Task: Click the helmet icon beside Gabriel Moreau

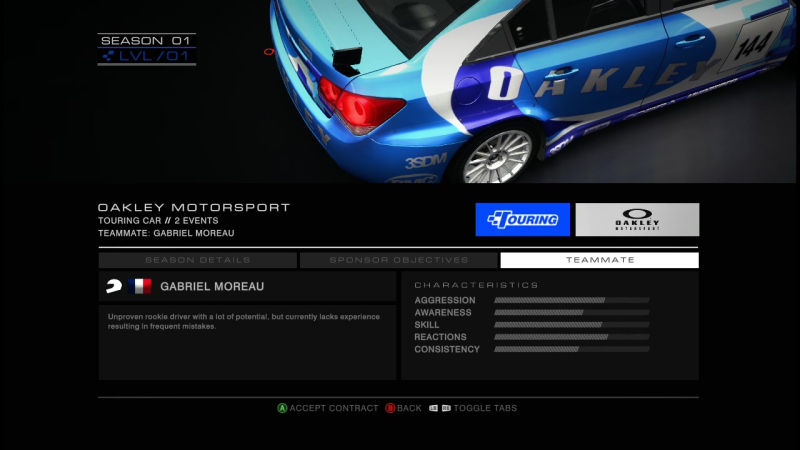Action: [x=114, y=286]
